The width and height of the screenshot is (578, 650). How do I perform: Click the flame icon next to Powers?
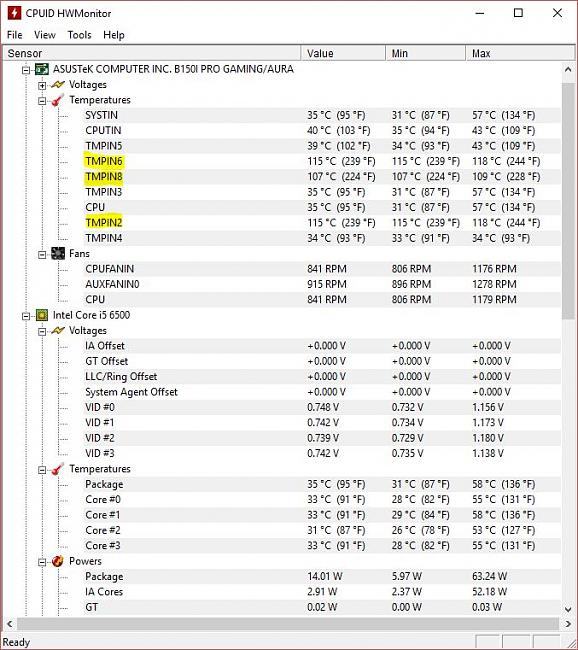58,561
